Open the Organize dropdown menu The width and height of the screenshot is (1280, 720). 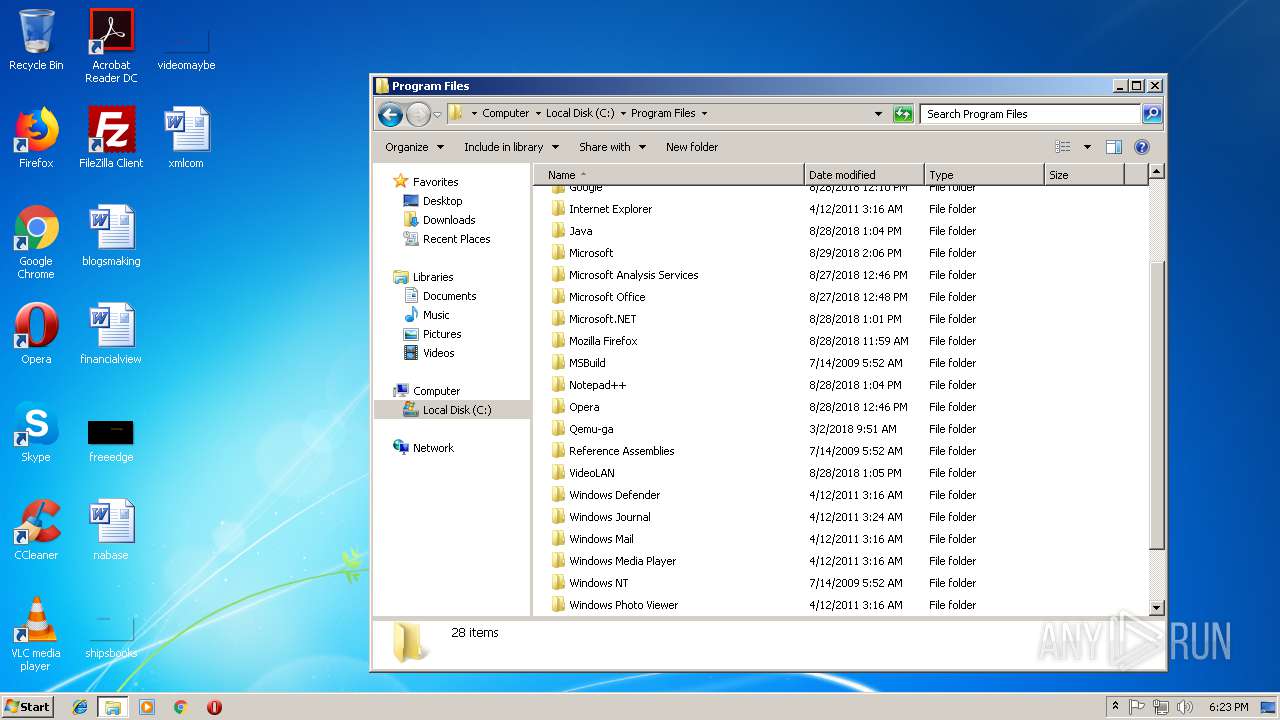[x=414, y=147]
